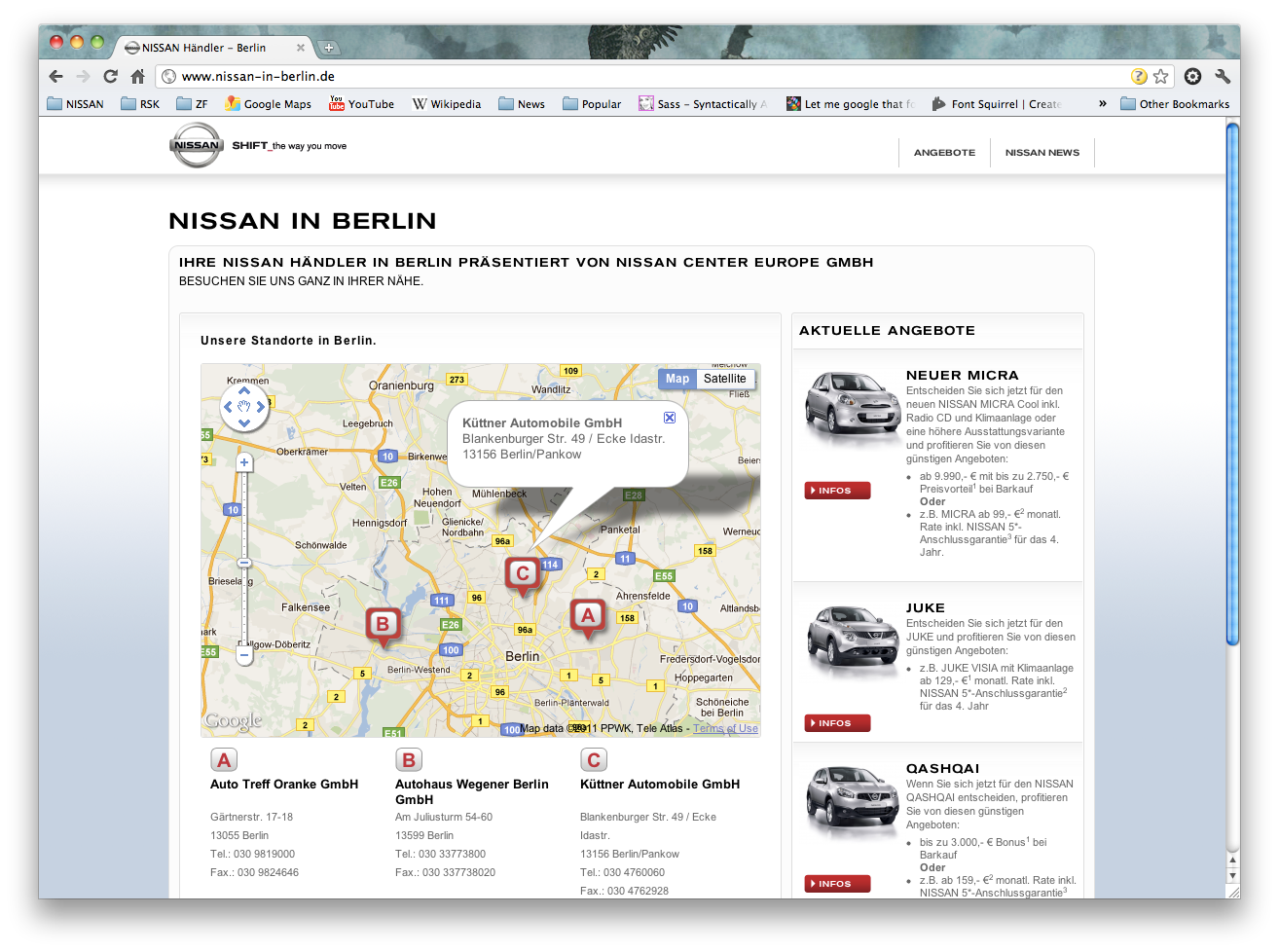Close the NISSAN Händler tab

pos(301,47)
